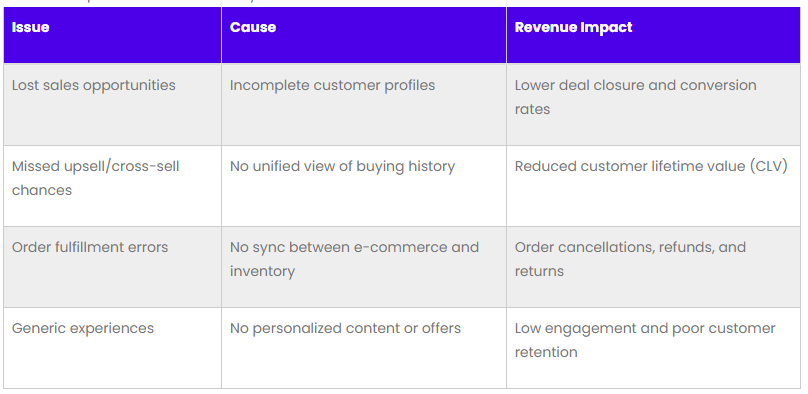Click the word returns in Revenue Impact column
The image size is (808, 394).
coord(539,271)
